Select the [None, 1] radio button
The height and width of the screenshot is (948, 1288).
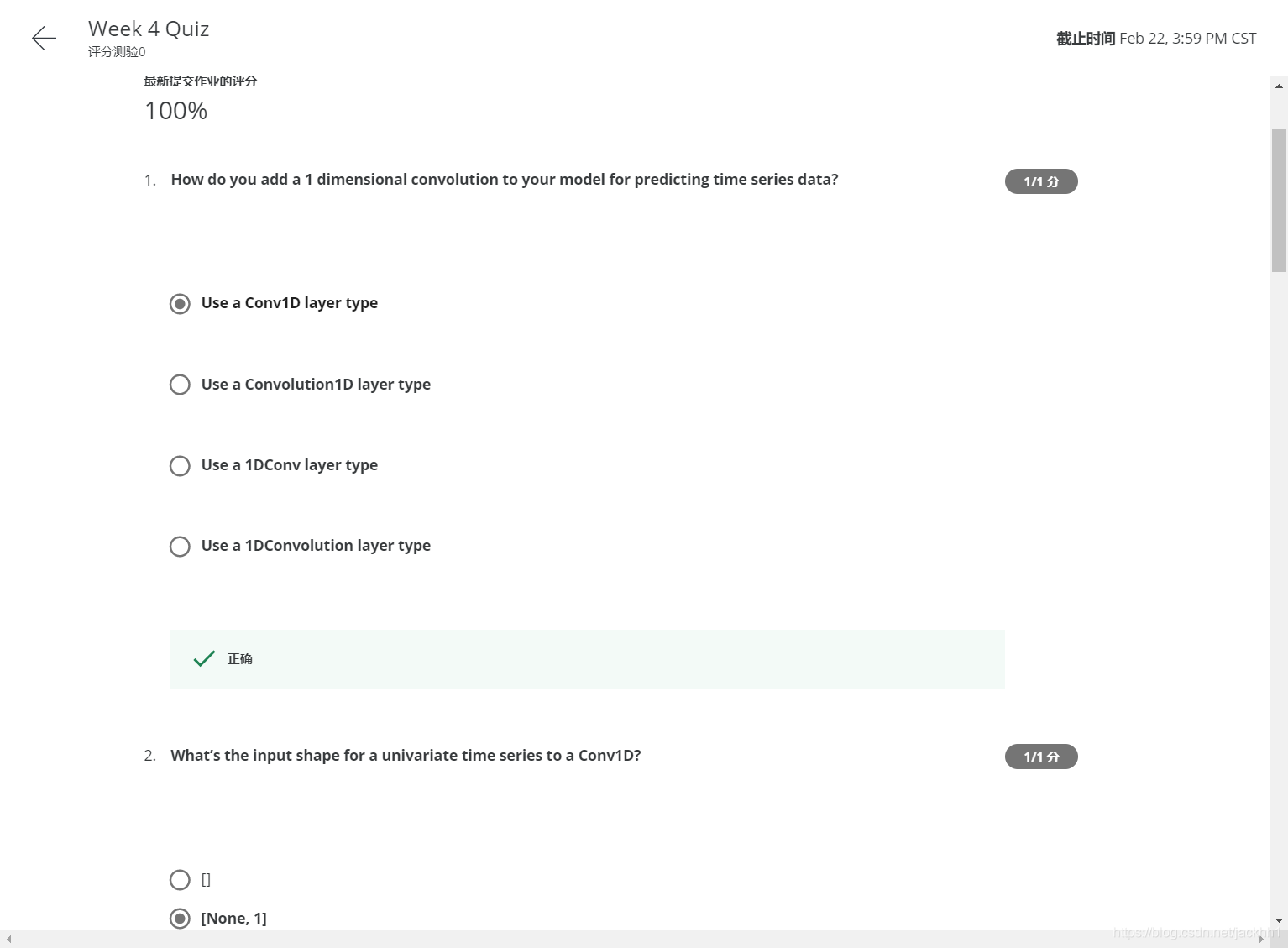click(180, 919)
